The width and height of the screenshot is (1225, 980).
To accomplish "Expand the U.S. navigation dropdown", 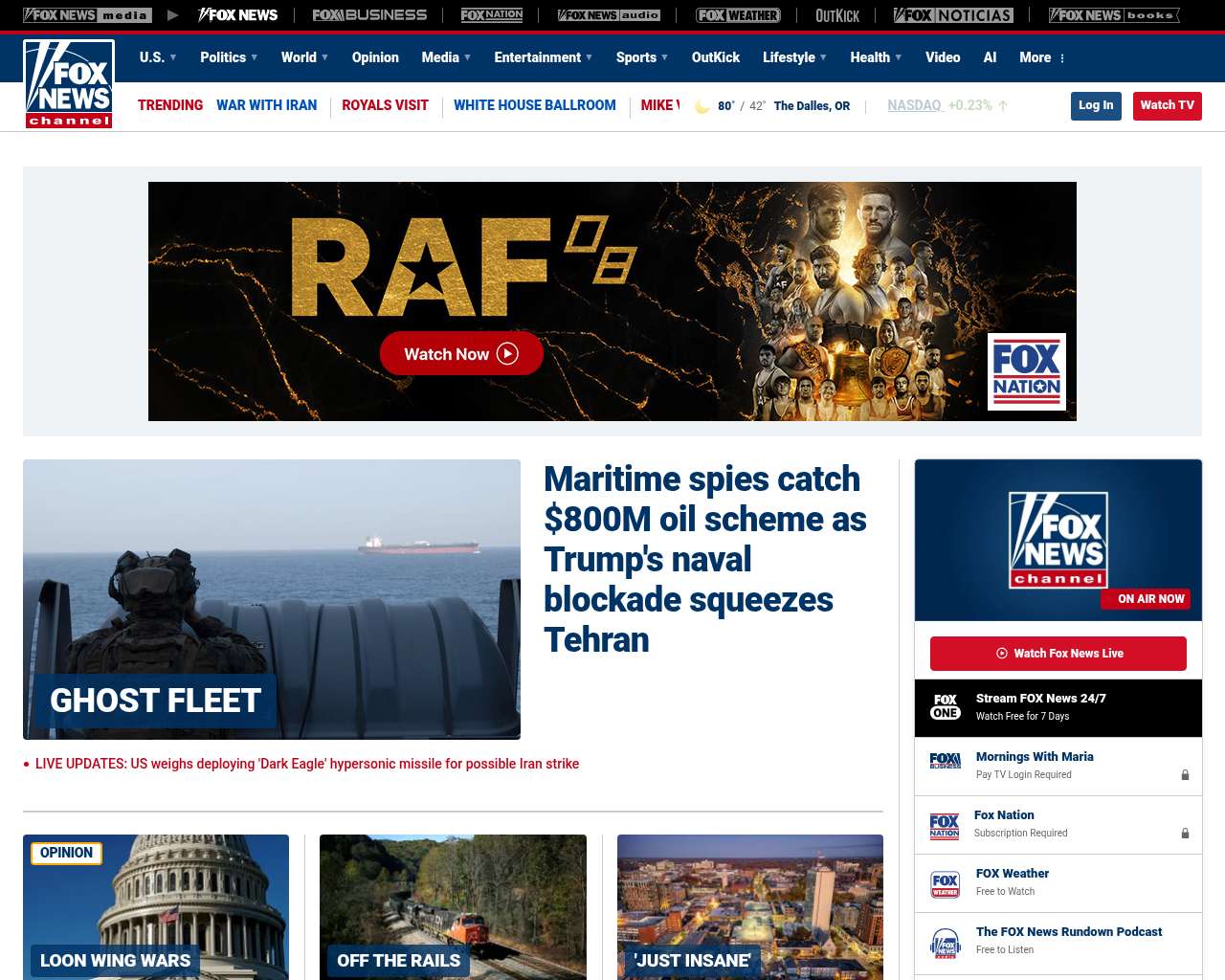I will pos(158,57).
